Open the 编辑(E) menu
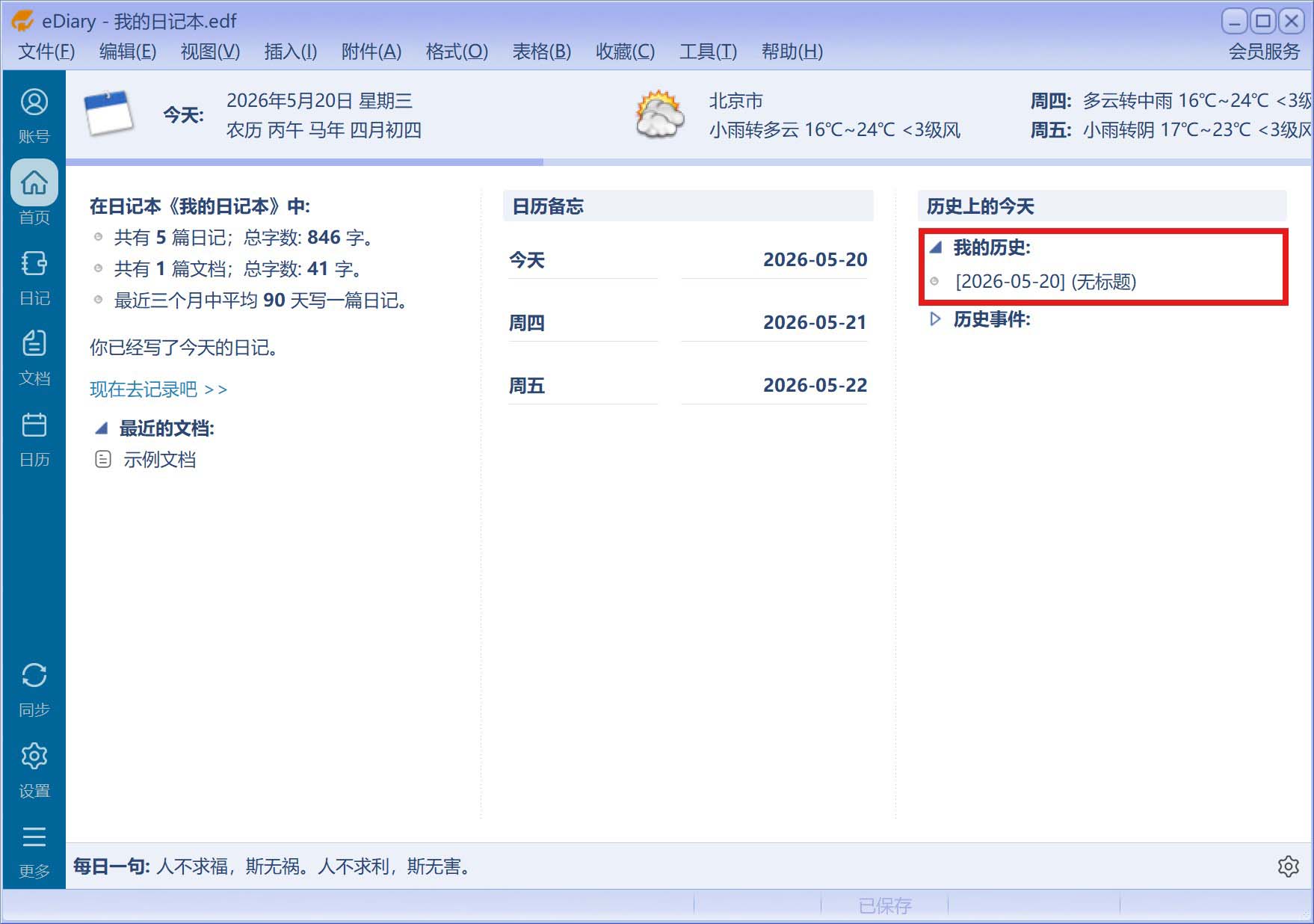The image size is (1314, 924). 128,52
